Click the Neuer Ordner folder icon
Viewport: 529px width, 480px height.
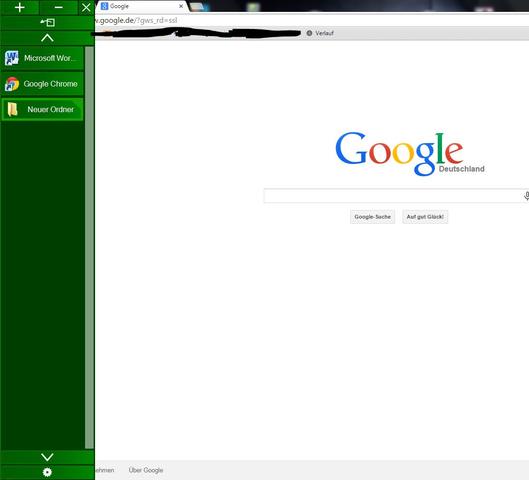click(x=12, y=109)
